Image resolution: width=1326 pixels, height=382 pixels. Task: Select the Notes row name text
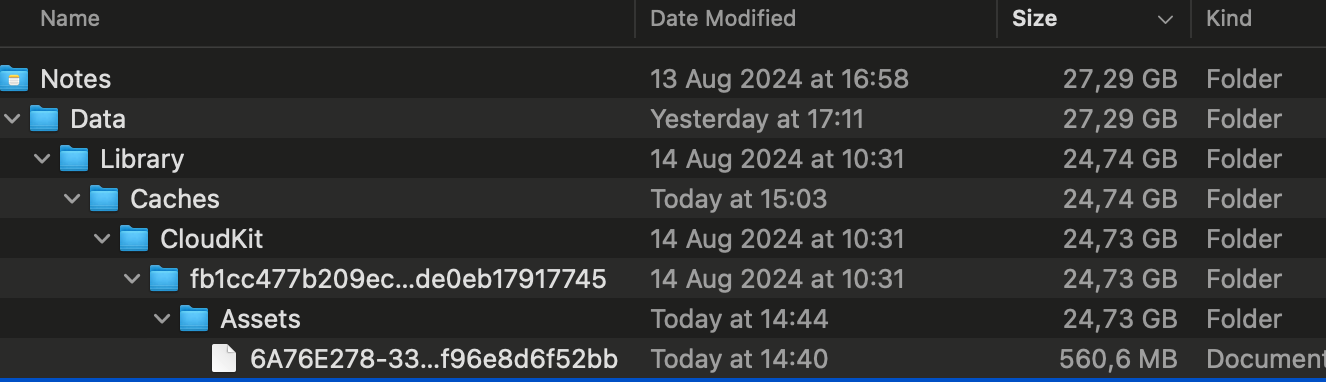coord(76,79)
